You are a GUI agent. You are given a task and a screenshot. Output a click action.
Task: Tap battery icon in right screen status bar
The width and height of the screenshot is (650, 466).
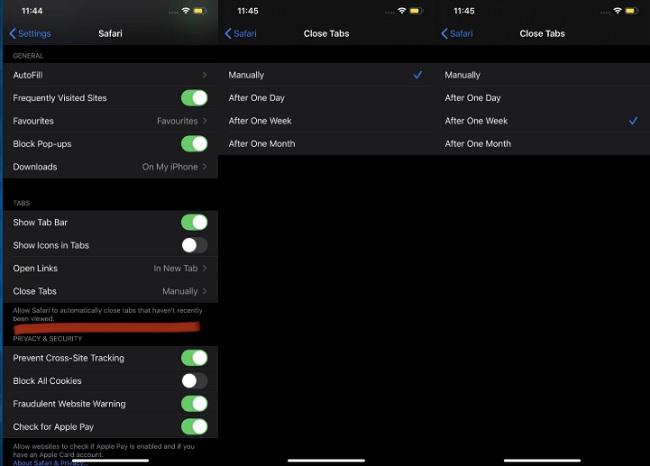(x=632, y=11)
